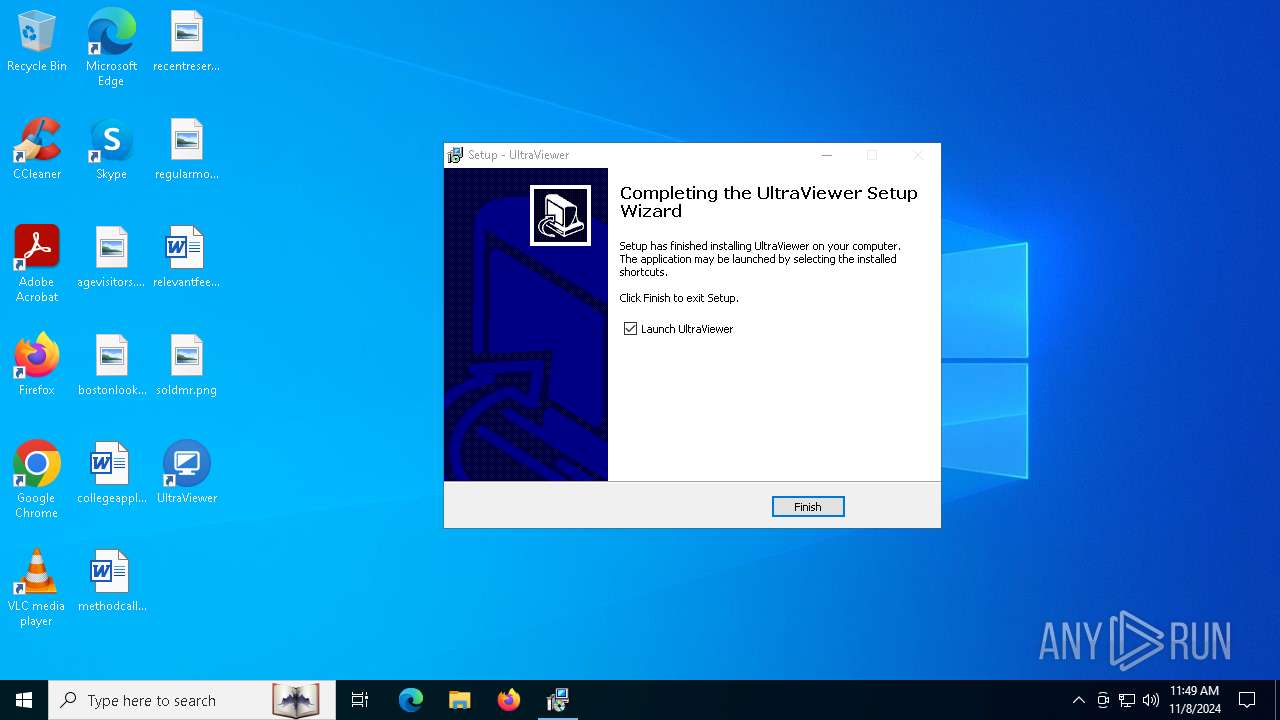Screen dimensions: 1280x720
Task: Click the taskbar search box
Action: pos(192,700)
